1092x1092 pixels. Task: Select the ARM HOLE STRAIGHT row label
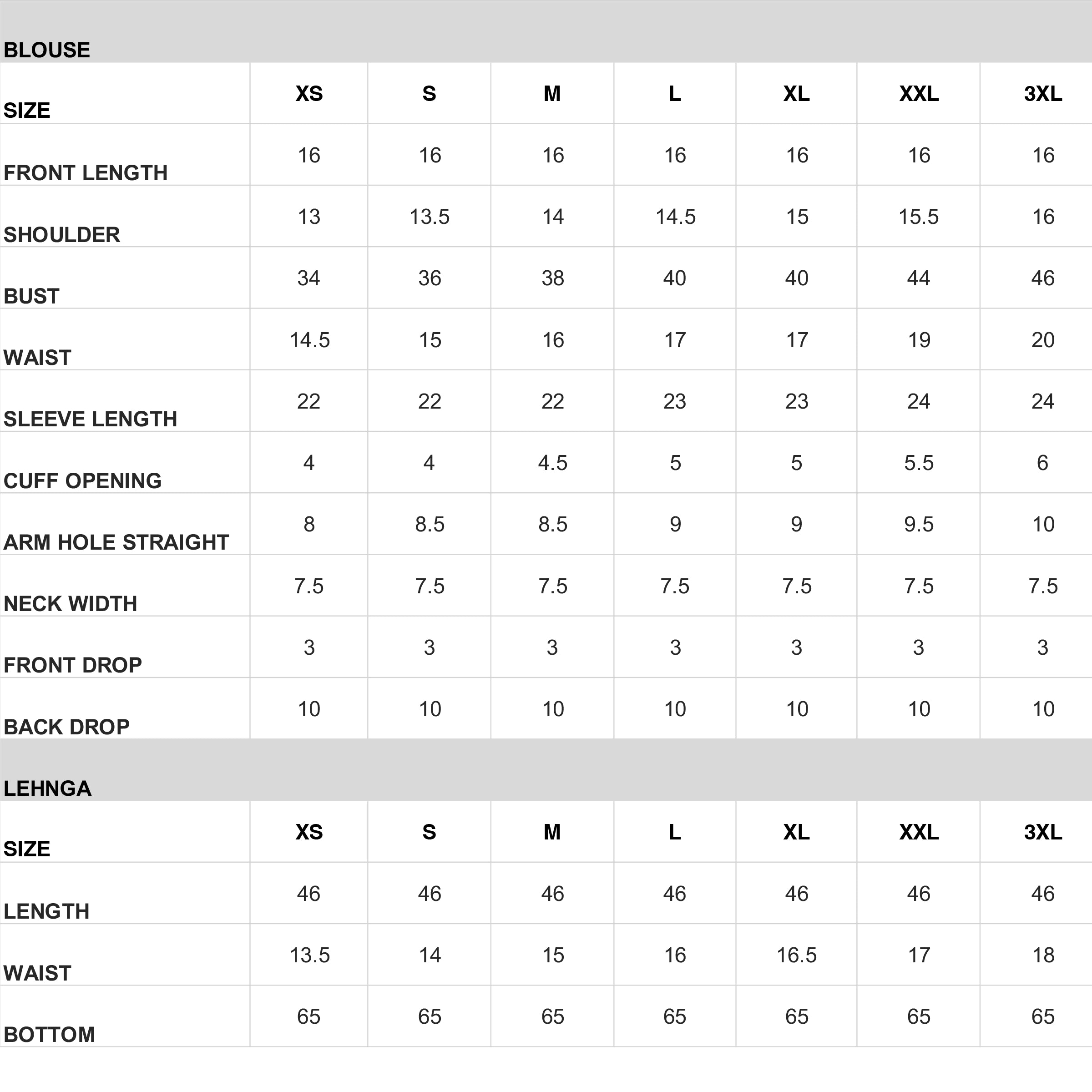point(116,542)
